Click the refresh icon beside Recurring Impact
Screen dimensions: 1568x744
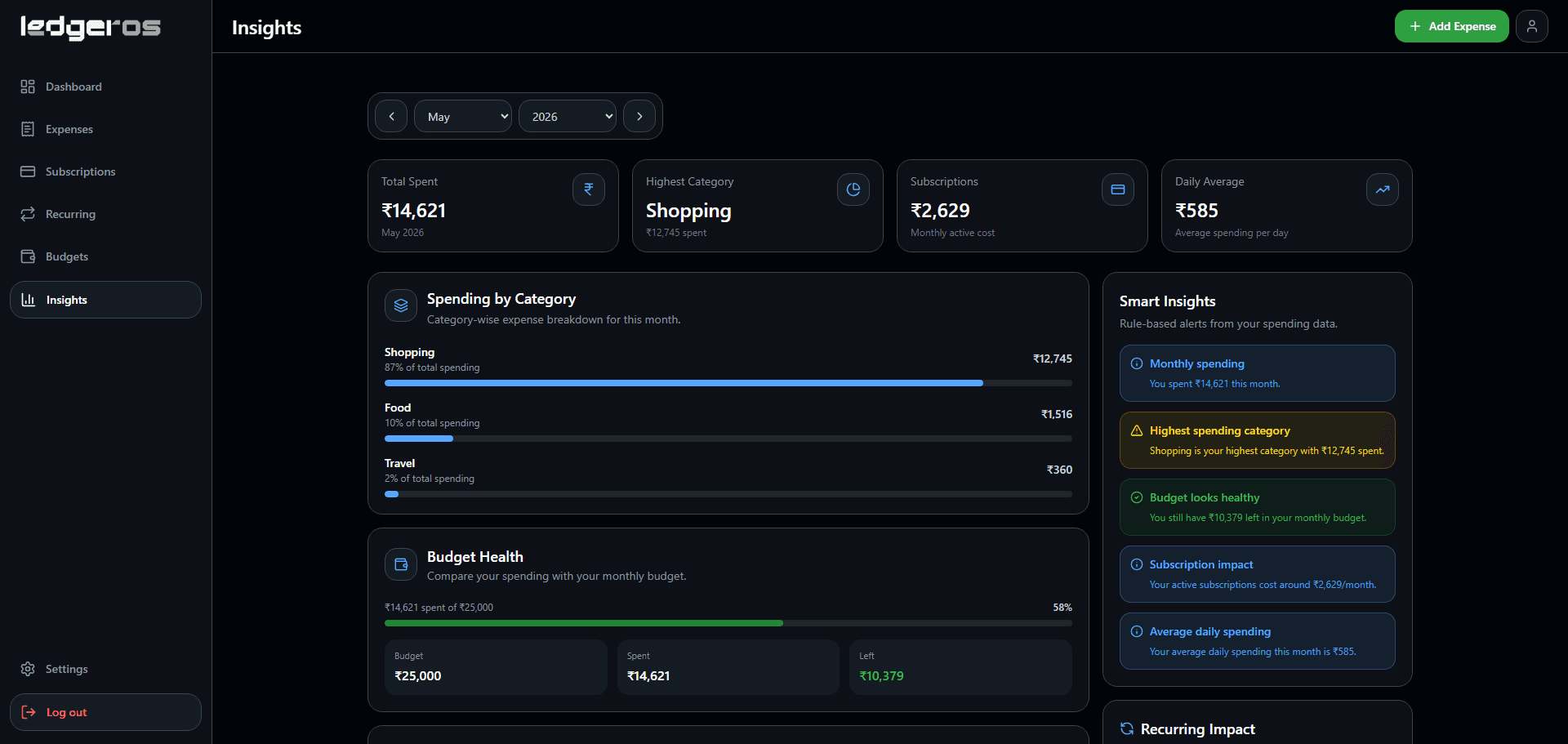point(1127,728)
